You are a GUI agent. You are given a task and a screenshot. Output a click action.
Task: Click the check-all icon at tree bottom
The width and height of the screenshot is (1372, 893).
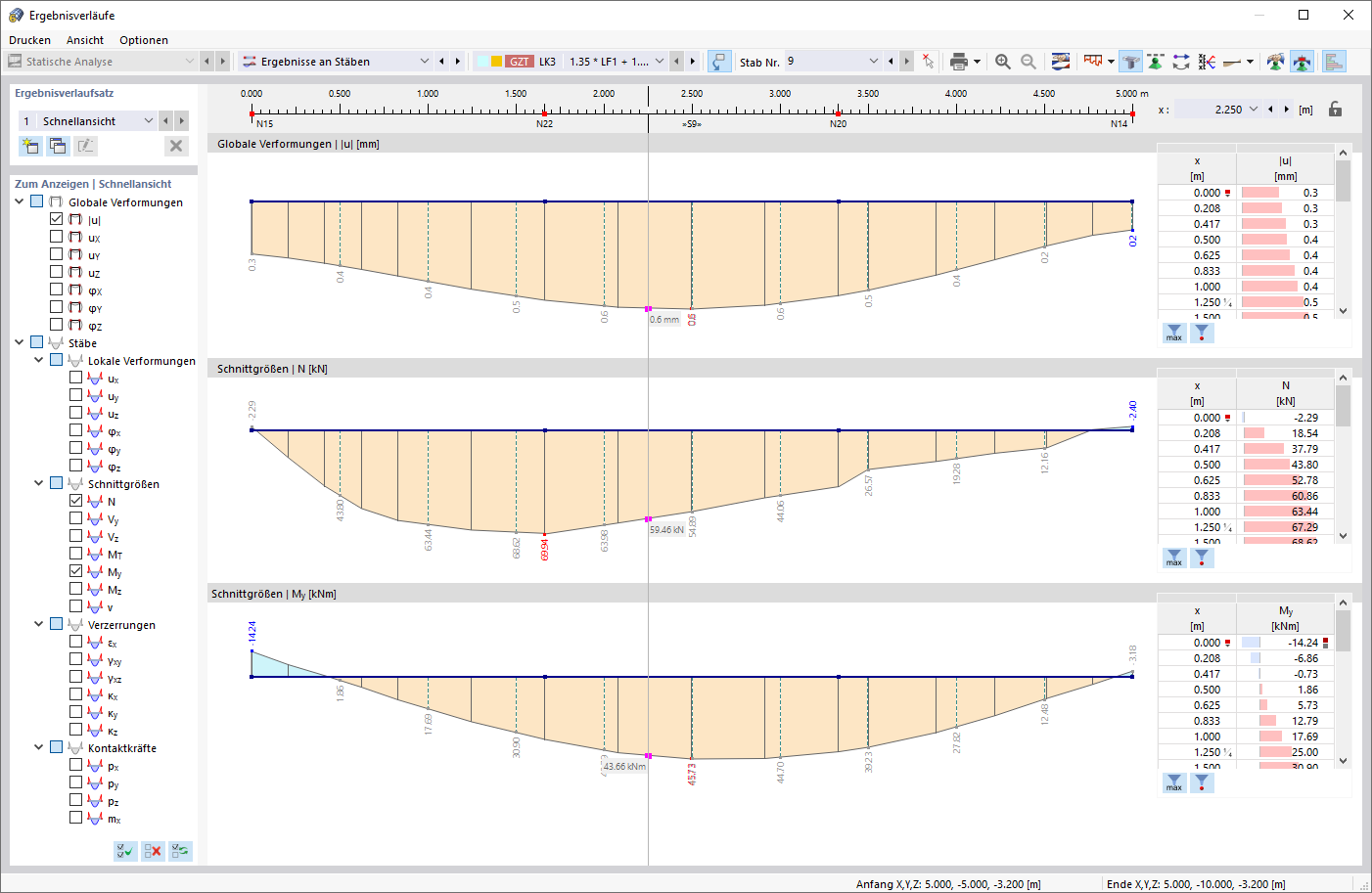pyautogui.click(x=125, y=851)
